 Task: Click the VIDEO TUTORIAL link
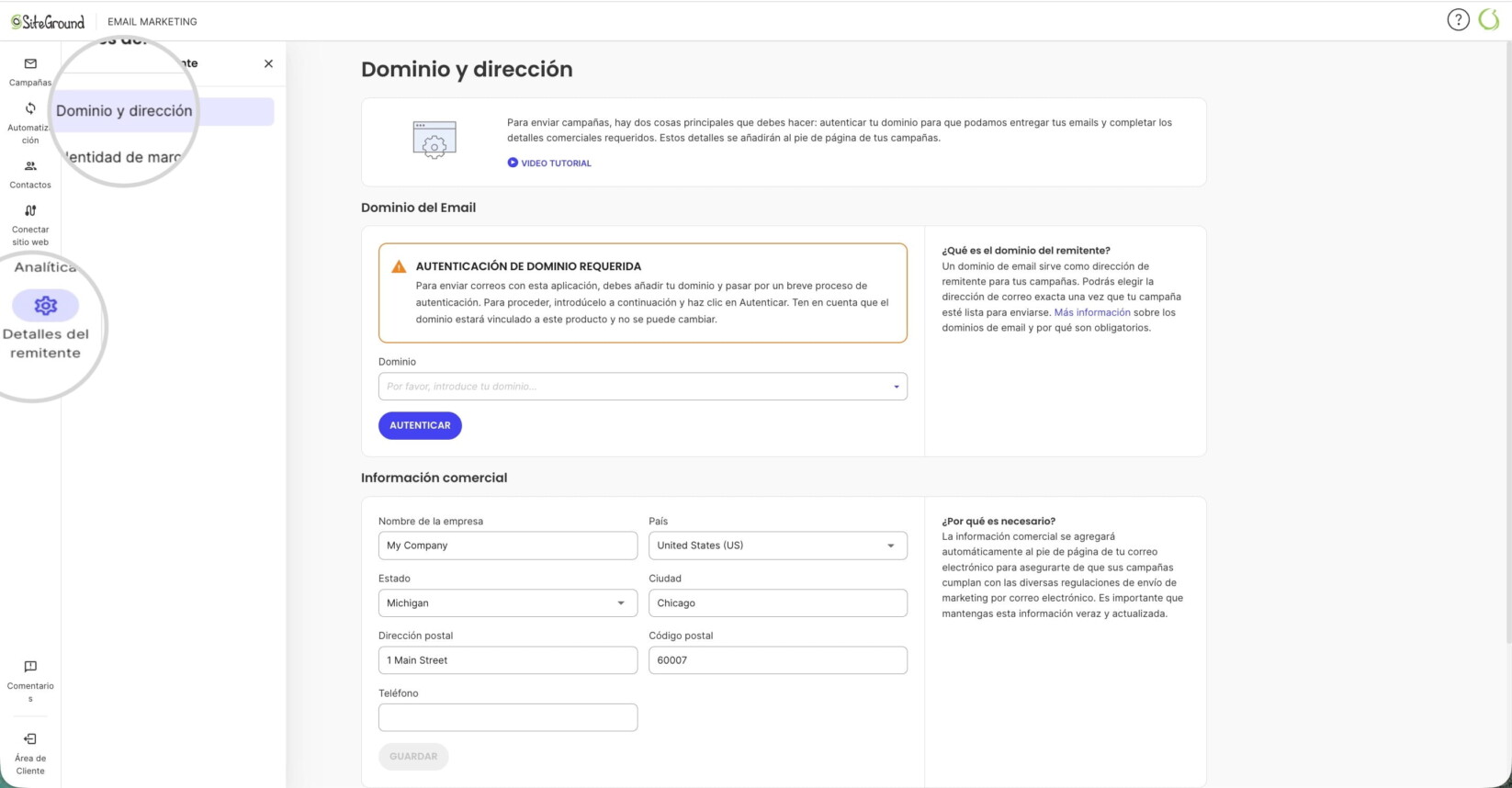557,163
